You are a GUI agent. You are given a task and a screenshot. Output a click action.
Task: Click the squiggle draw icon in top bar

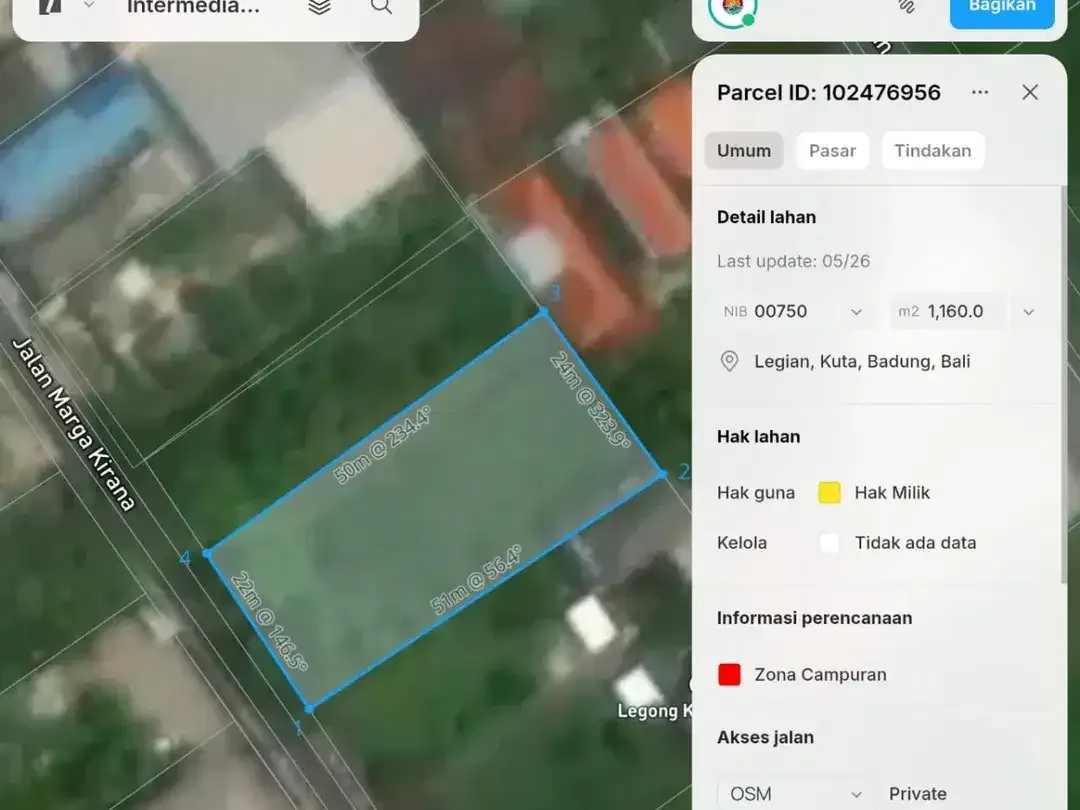point(907,7)
